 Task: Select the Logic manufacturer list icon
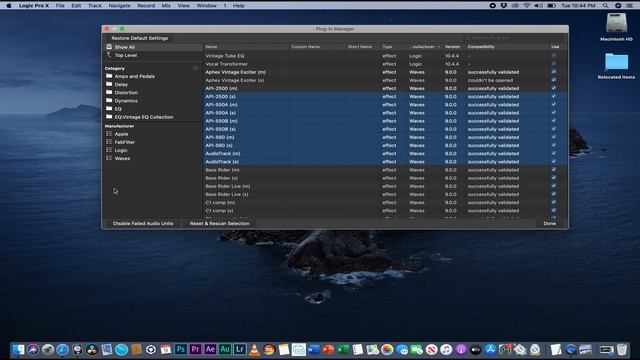click(x=109, y=150)
